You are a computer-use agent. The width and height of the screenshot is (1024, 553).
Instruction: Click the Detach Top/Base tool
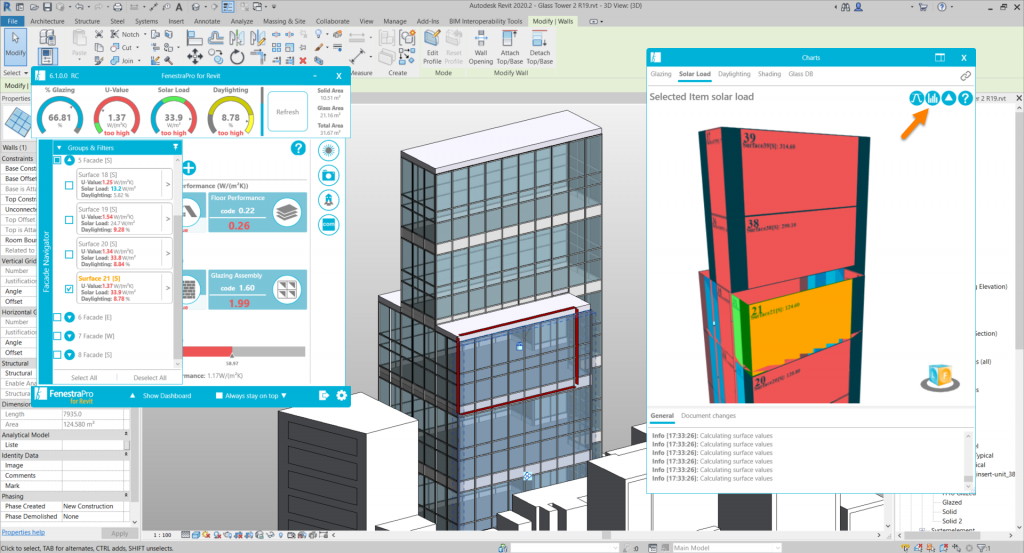coord(539,48)
